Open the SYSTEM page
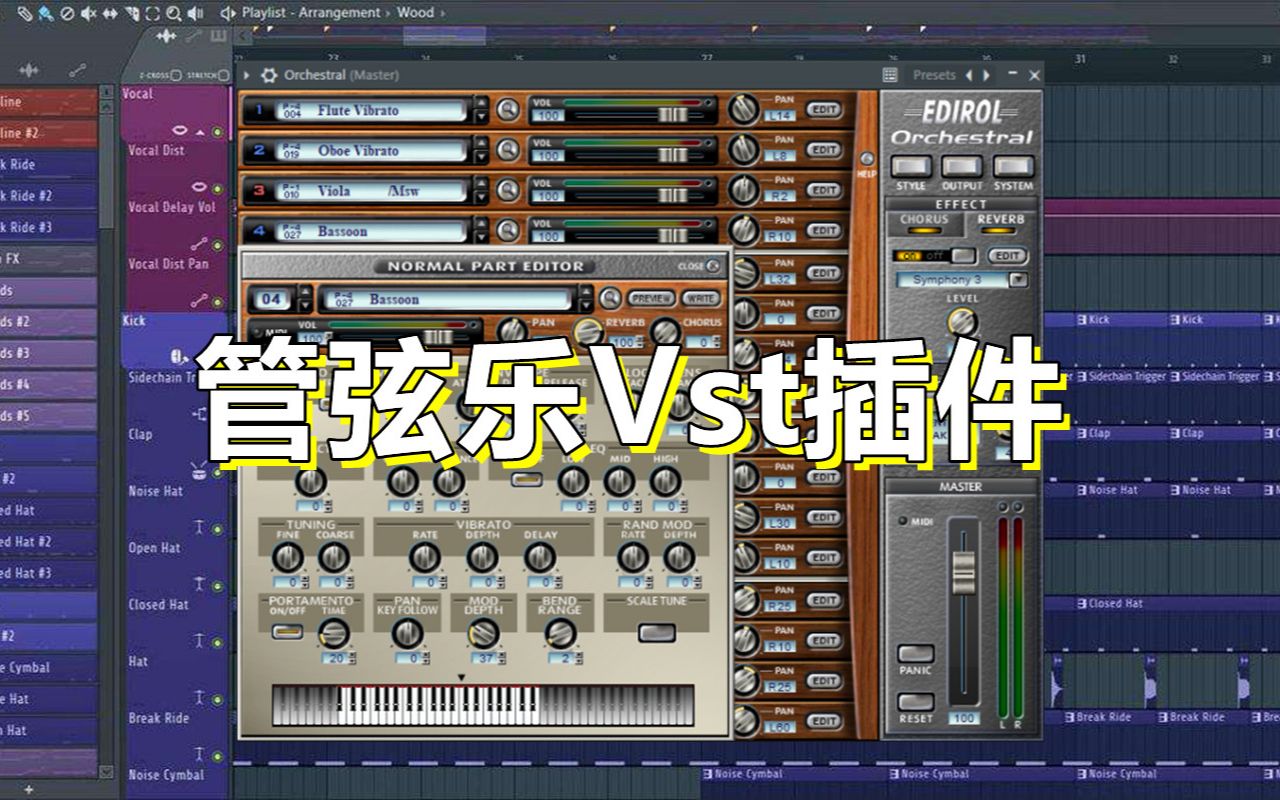Viewport: 1280px width, 800px height. coord(1013,166)
